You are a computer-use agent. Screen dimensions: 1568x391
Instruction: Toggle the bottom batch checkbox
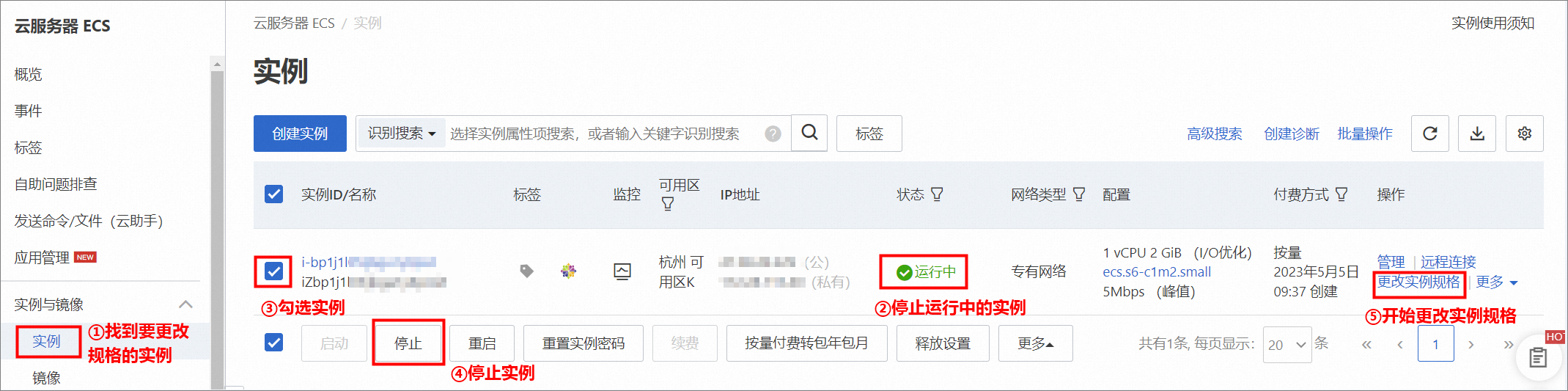coord(273,343)
